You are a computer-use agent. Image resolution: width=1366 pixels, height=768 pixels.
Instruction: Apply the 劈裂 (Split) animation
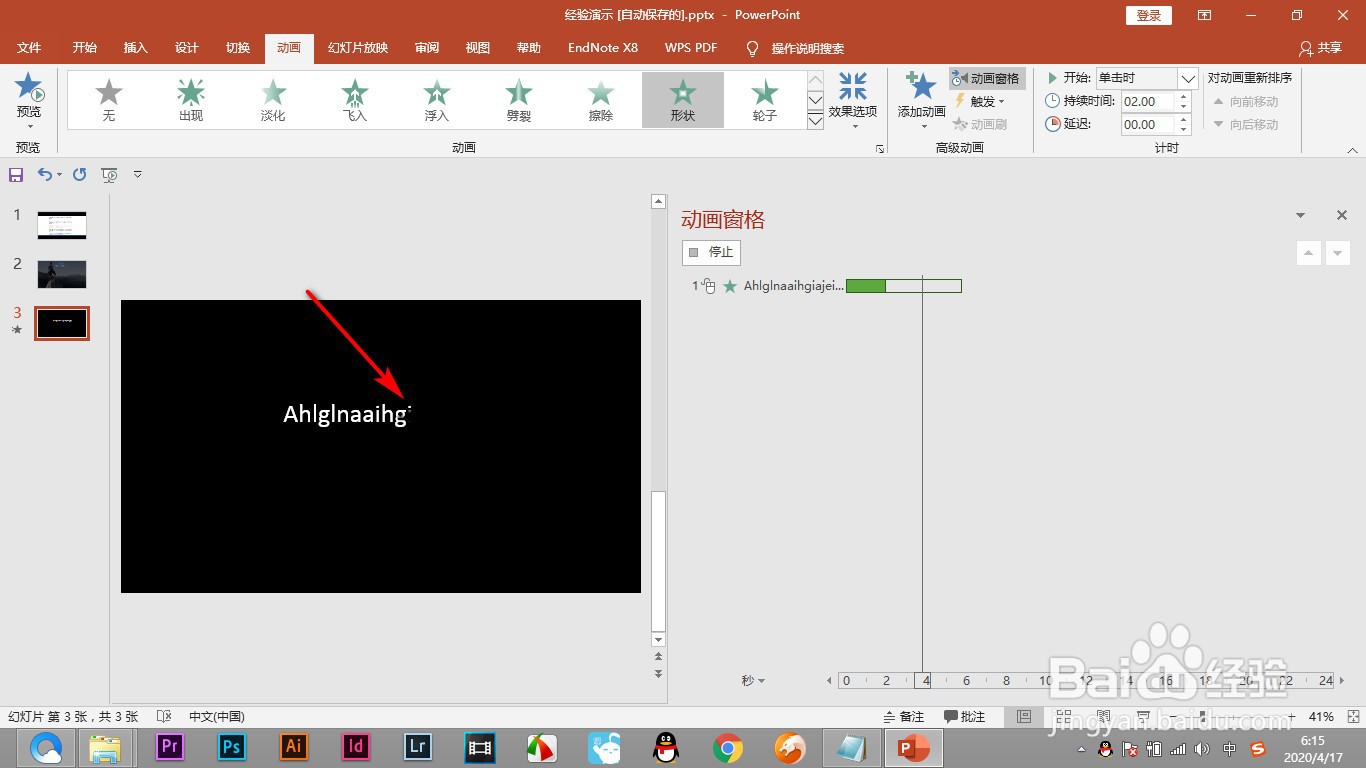click(x=519, y=100)
